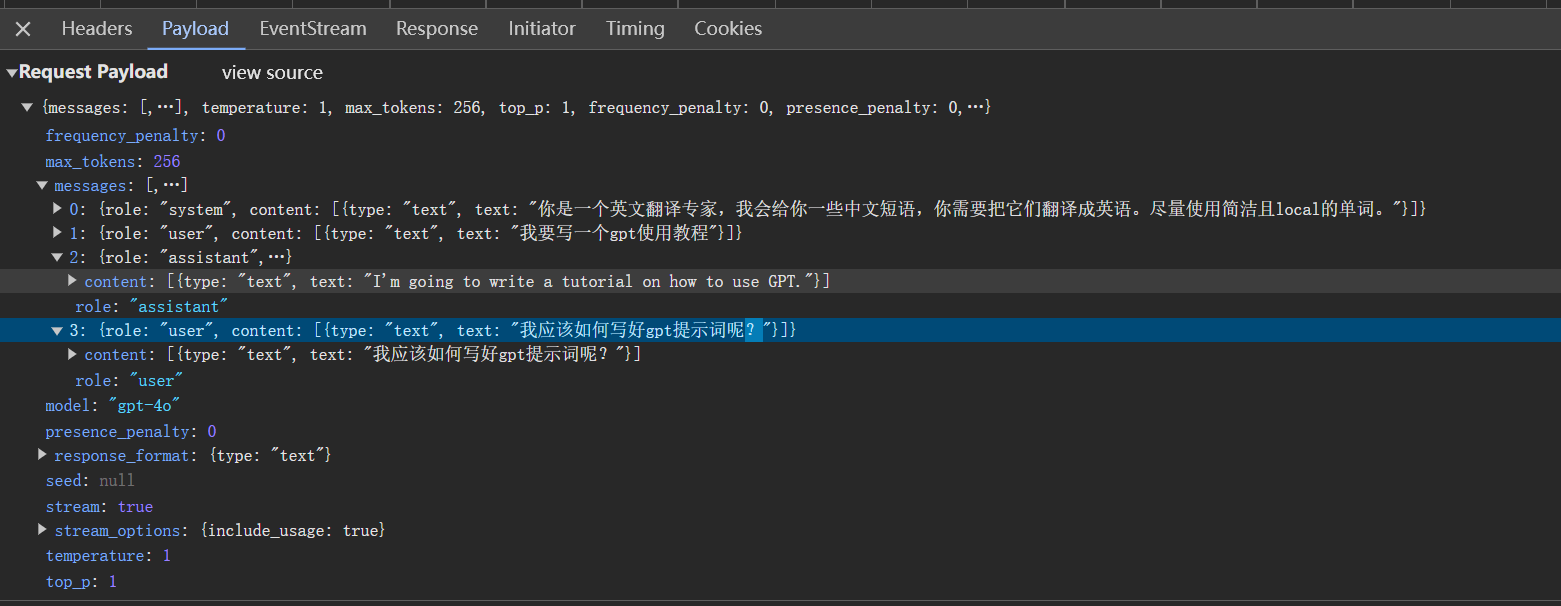The height and width of the screenshot is (606, 1561).
Task: Switch to the EventStream tab
Action: [313, 28]
